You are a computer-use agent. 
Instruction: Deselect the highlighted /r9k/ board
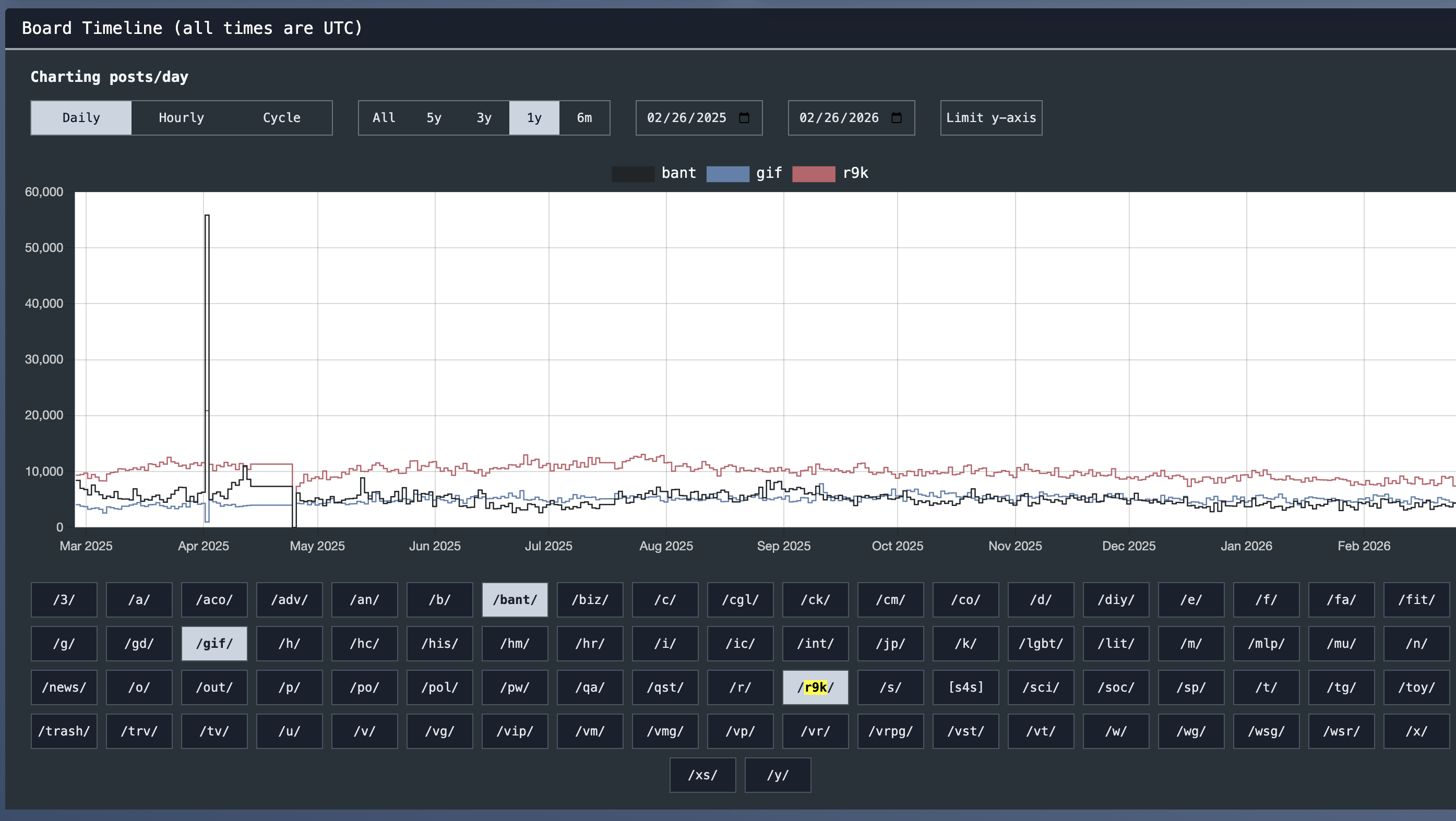(x=815, y=687)
